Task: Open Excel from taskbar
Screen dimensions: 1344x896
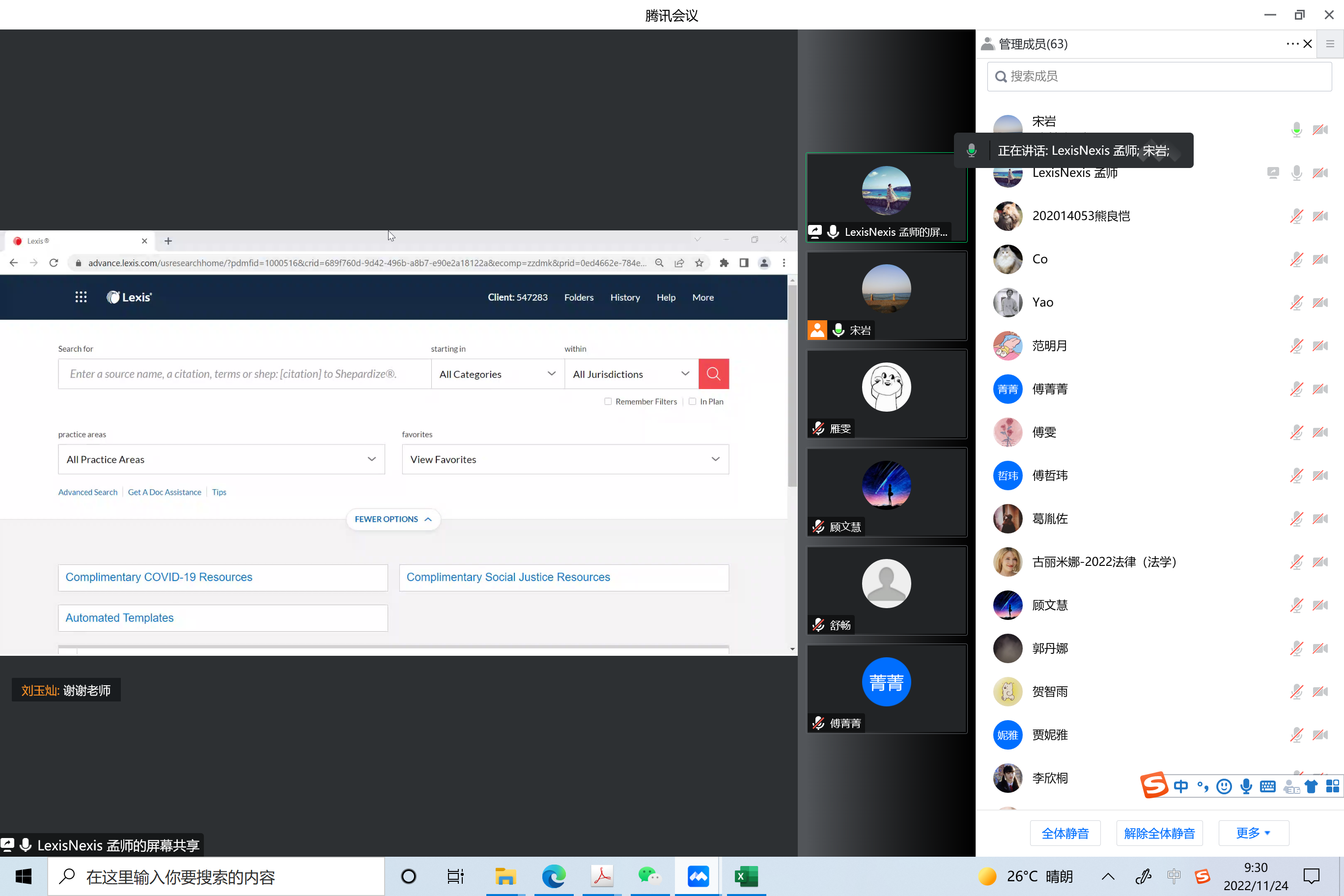Action: pos(746,876)
